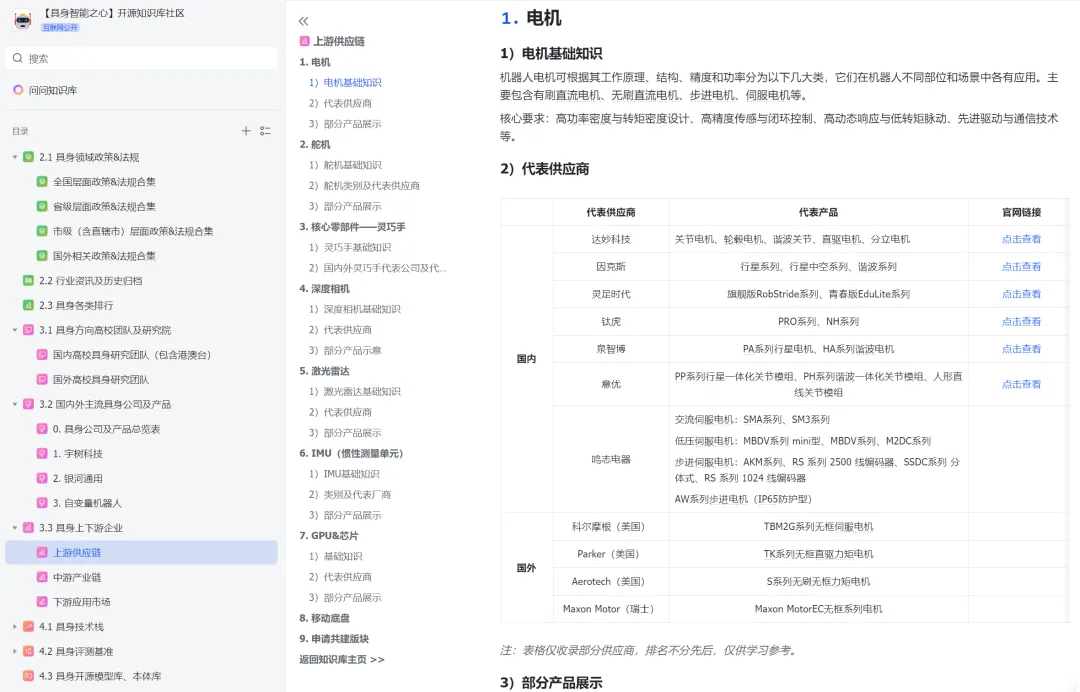This screenshot has width=1080, height=692.
Task: Click icon of 中游产业链 document
Action: 42,577
